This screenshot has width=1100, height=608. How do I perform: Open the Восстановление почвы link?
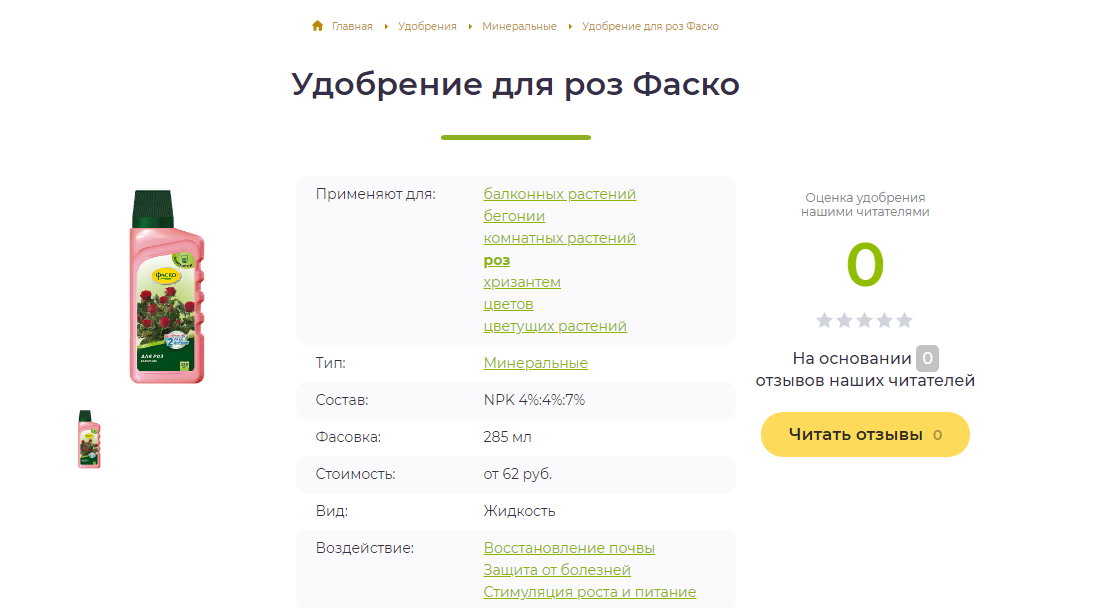[569, 548]
